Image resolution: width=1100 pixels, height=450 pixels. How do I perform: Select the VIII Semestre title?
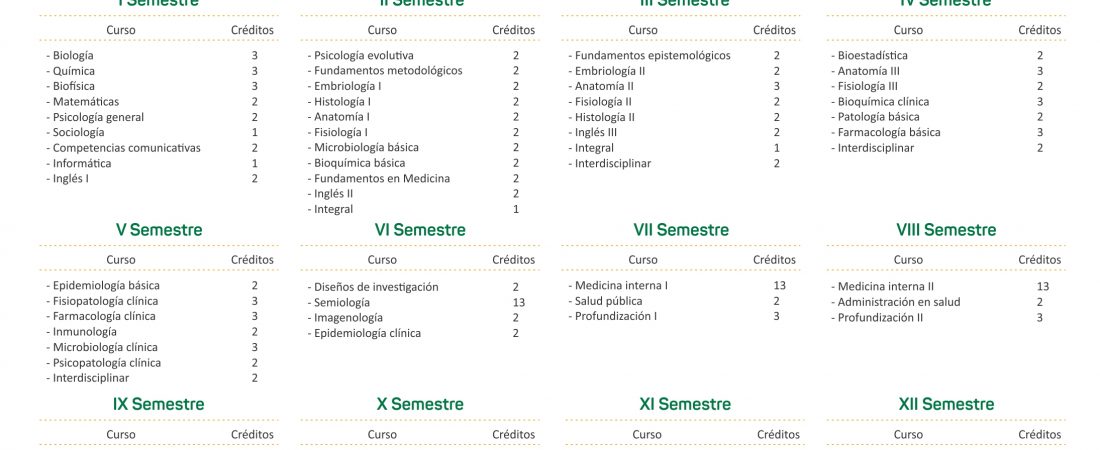click(x=945, y=230)
